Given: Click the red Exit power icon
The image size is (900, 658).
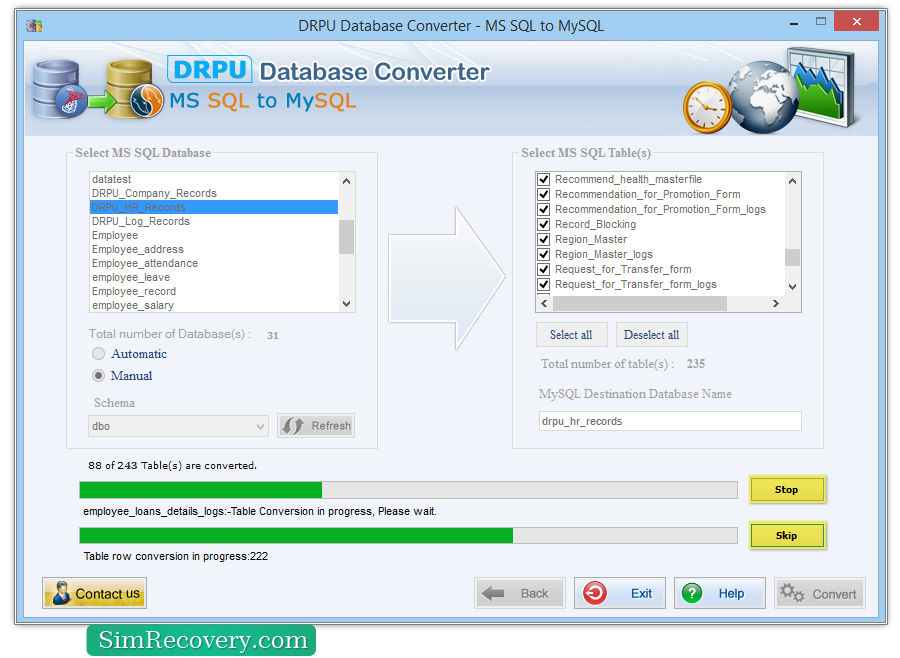Looking at the screenshot, I should point(595,593).
